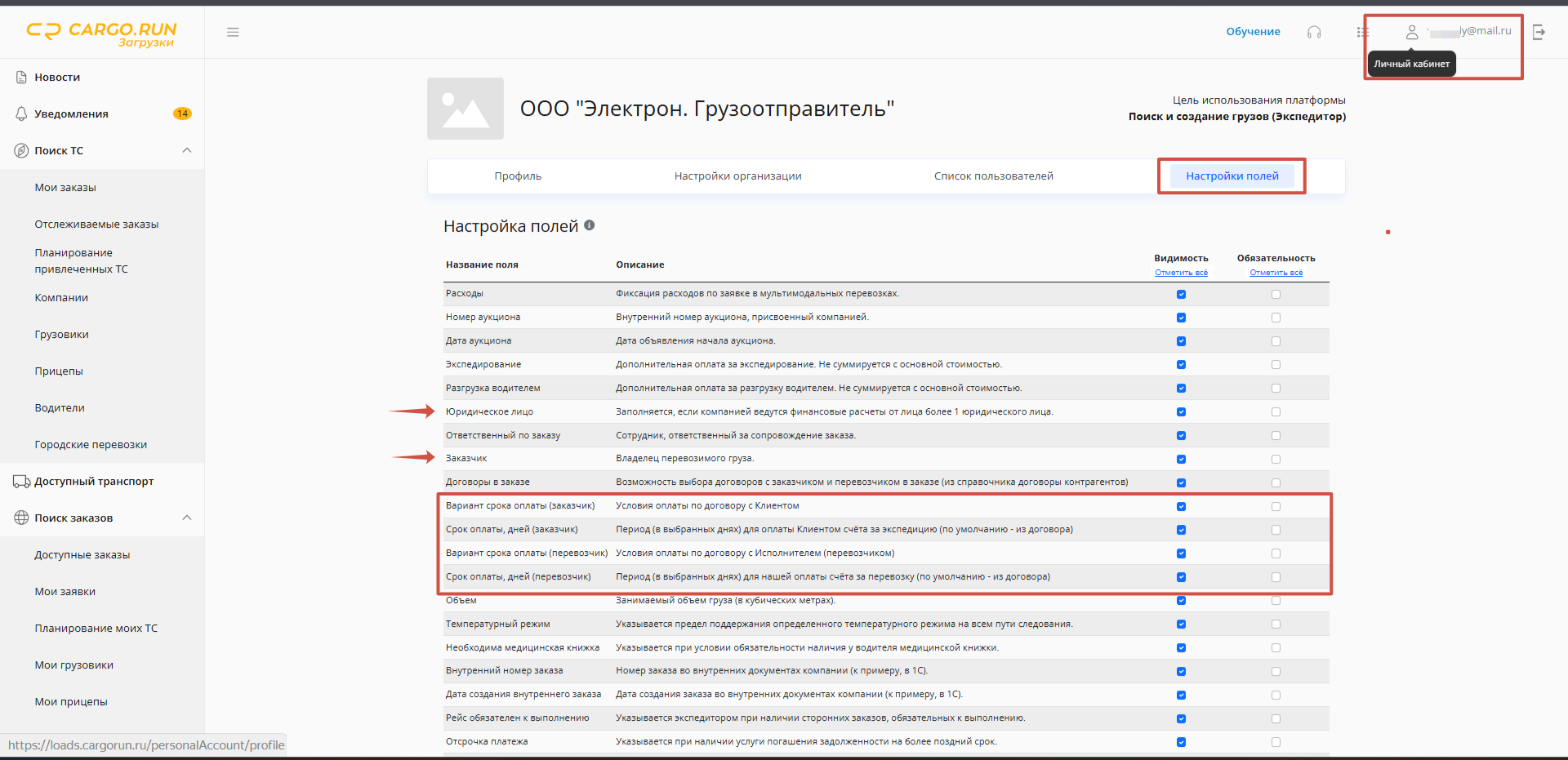Toggle visibility for Юридическое лицо
This screenshot has width=1568, height=760.
point(1181,412)
